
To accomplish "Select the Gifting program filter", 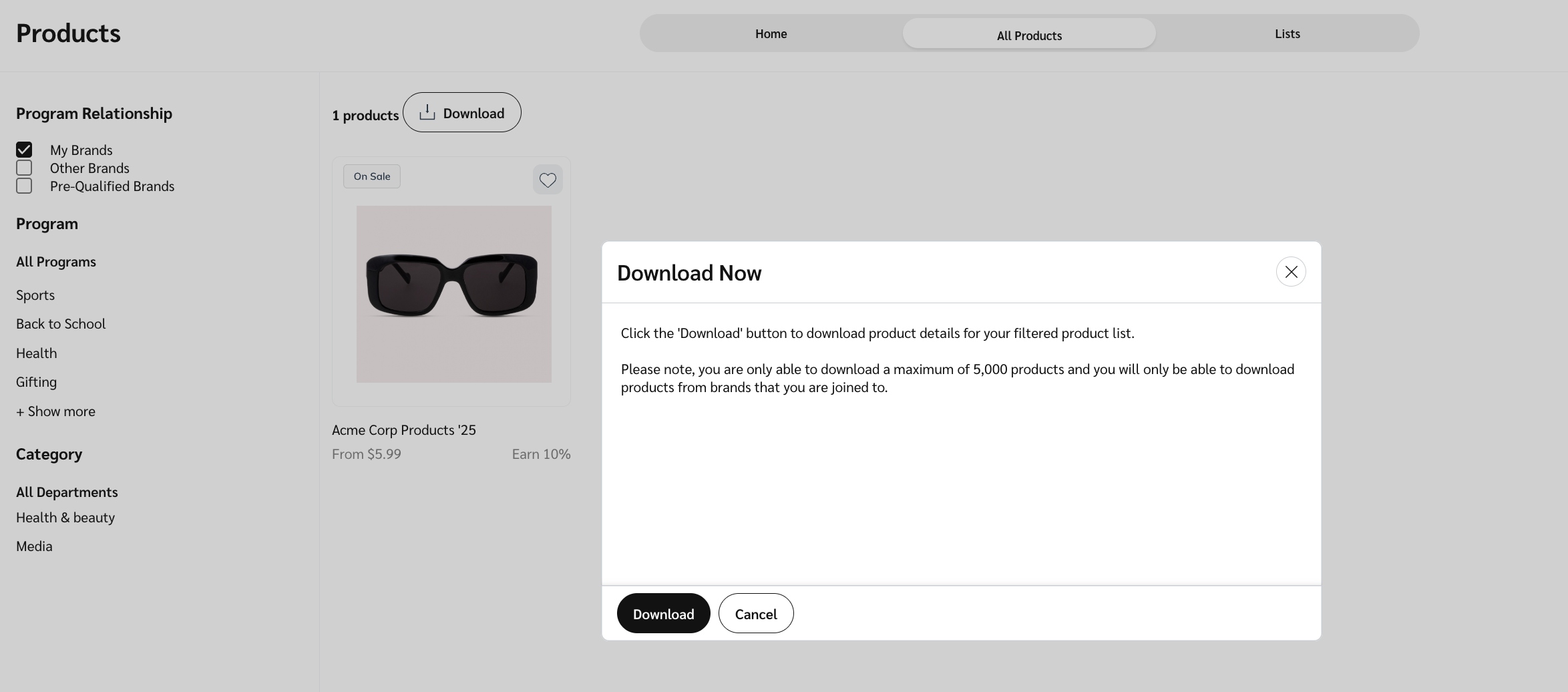I will [37, 382].
